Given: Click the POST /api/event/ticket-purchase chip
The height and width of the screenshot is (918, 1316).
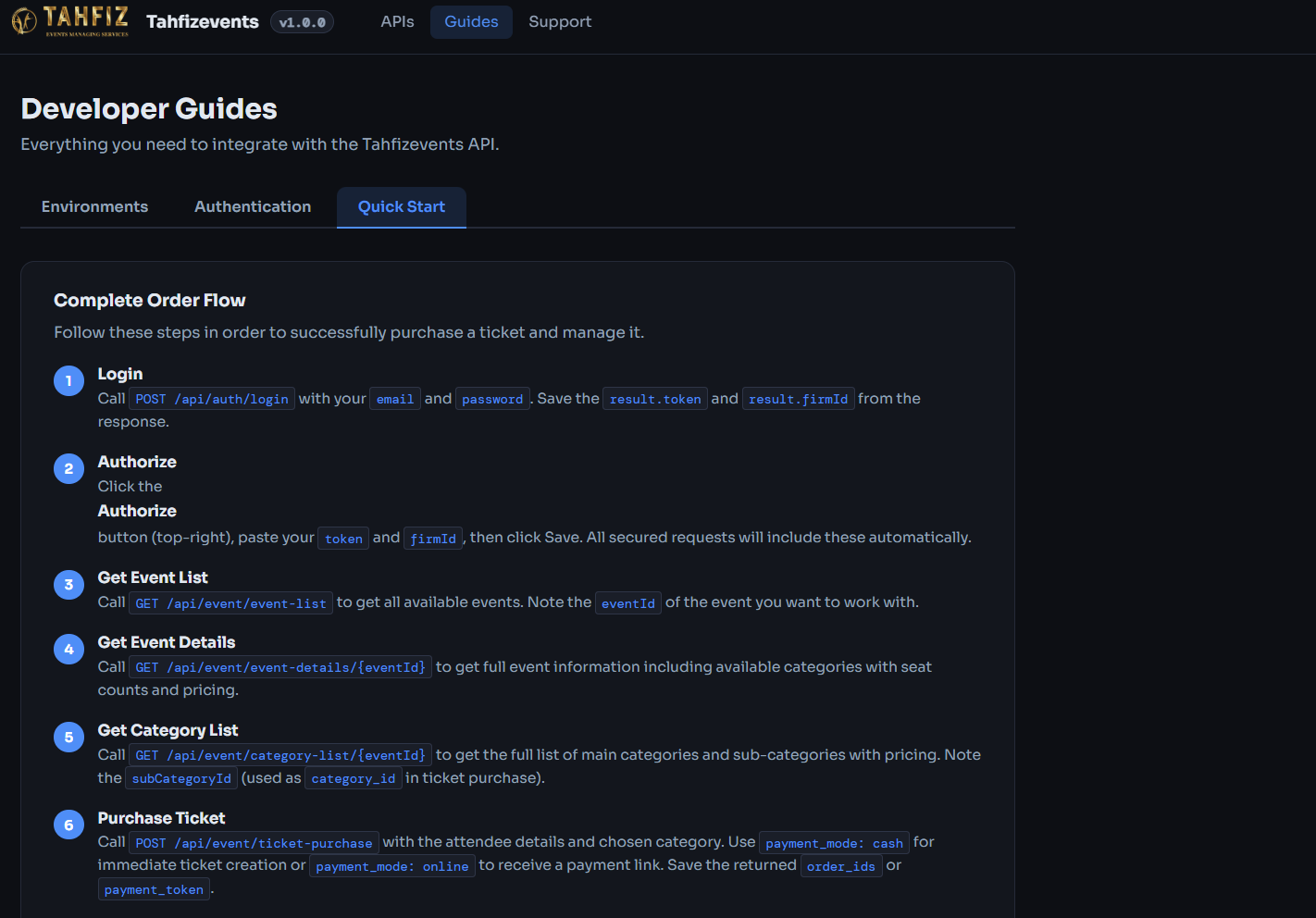Looking at the screenshot, I should (254, 843).
